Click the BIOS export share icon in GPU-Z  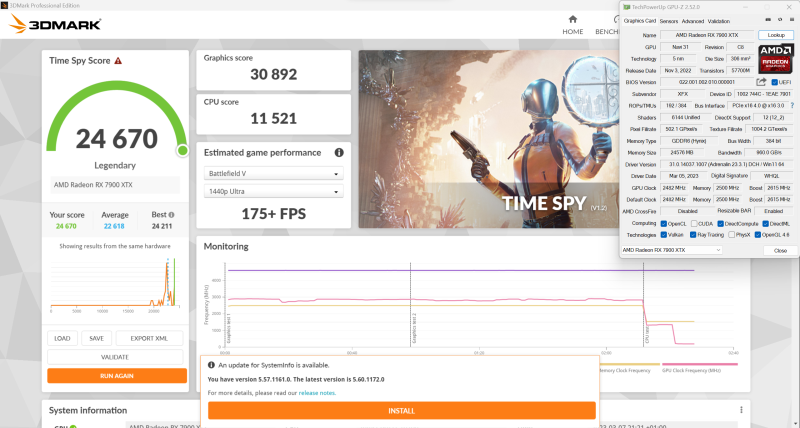tap(761, 81)
